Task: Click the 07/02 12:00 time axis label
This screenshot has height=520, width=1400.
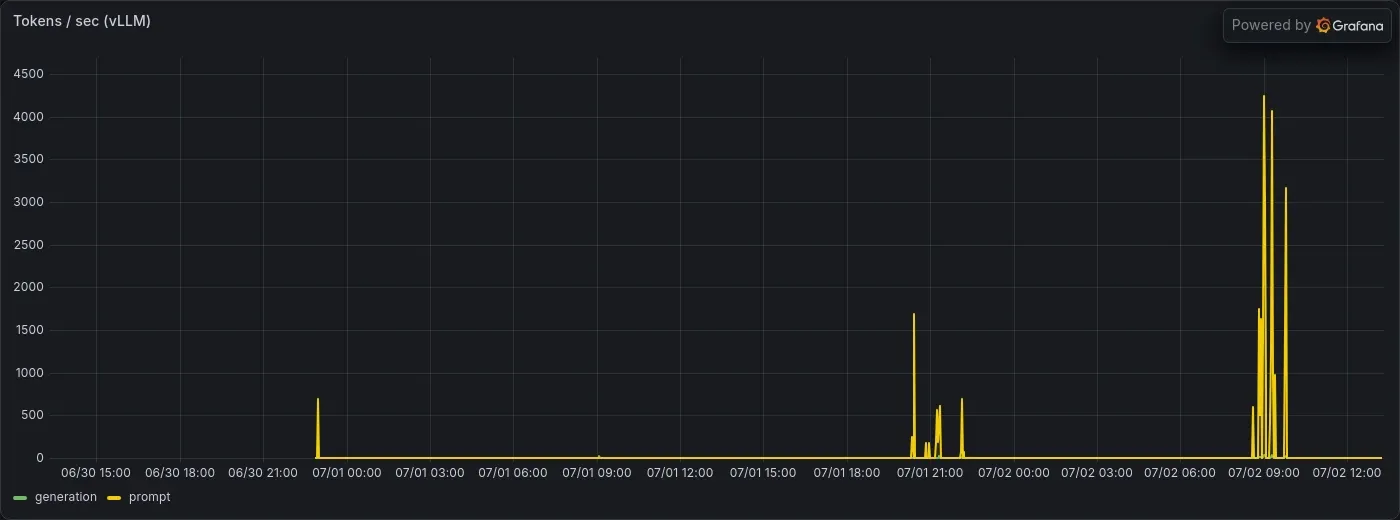Action: (1347, 472)
